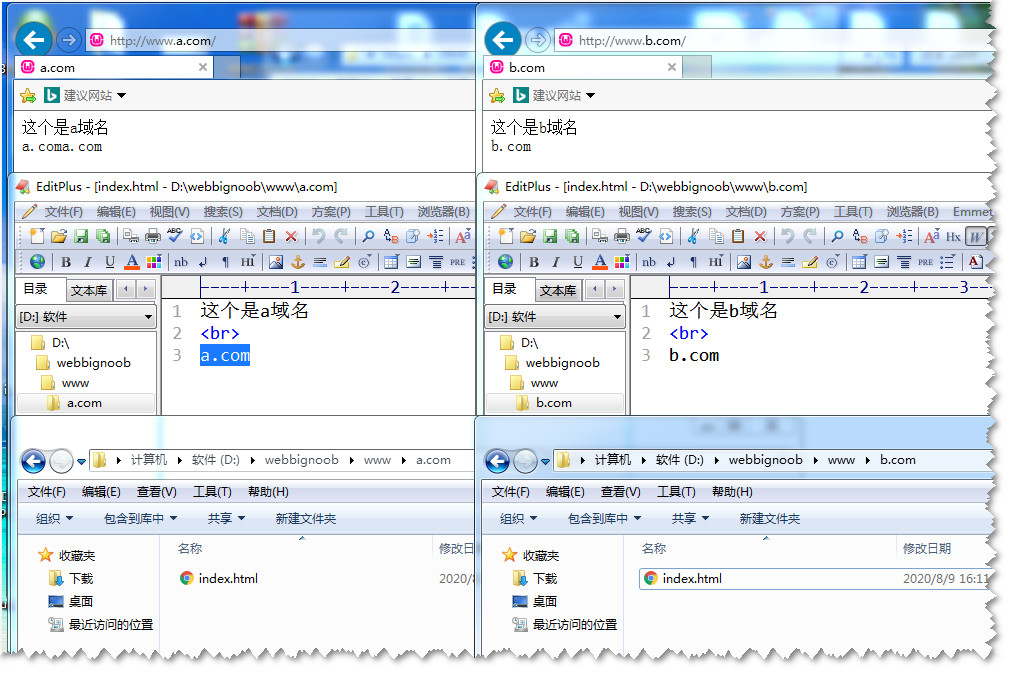Open Hi heading dropdown in a.com EditPlus

coord(248,262)
